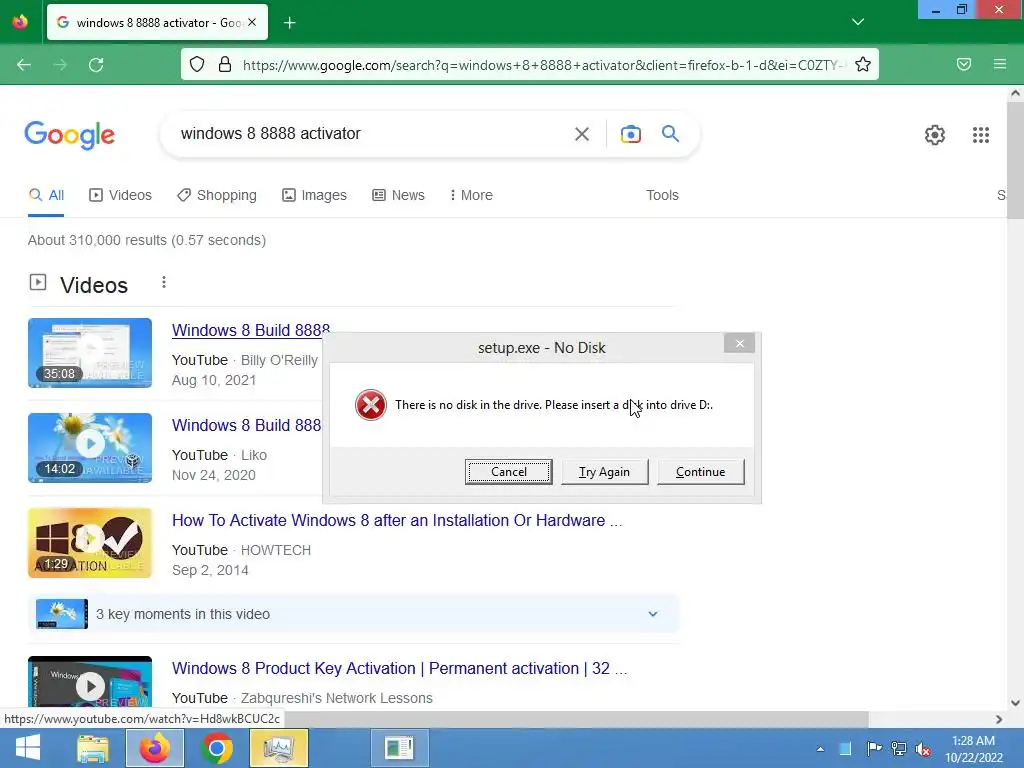Click the horizontal scrollbar right arrow
Viewport: 1024px width, 768px height.
pos(999,719)
